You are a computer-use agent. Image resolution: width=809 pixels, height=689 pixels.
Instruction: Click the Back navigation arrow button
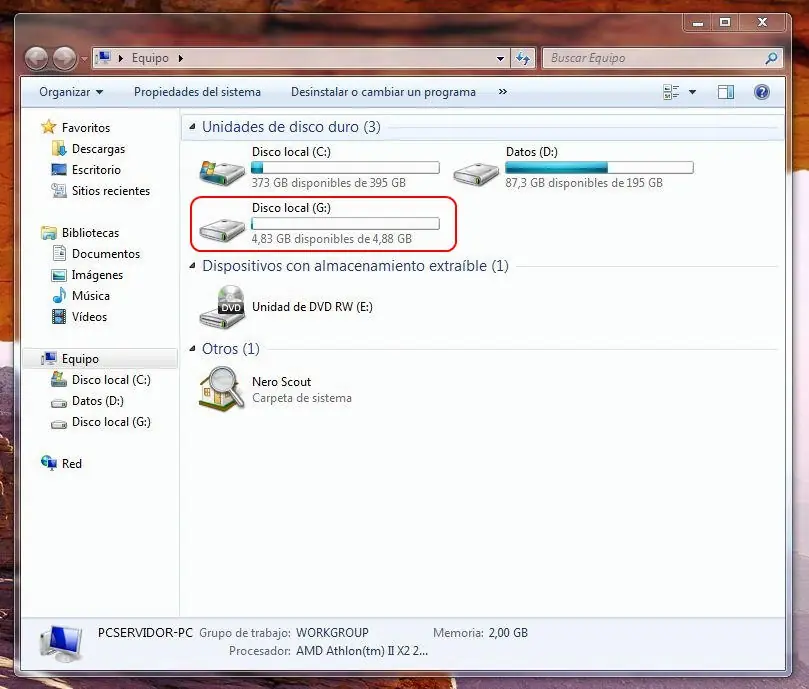(37, 58)
